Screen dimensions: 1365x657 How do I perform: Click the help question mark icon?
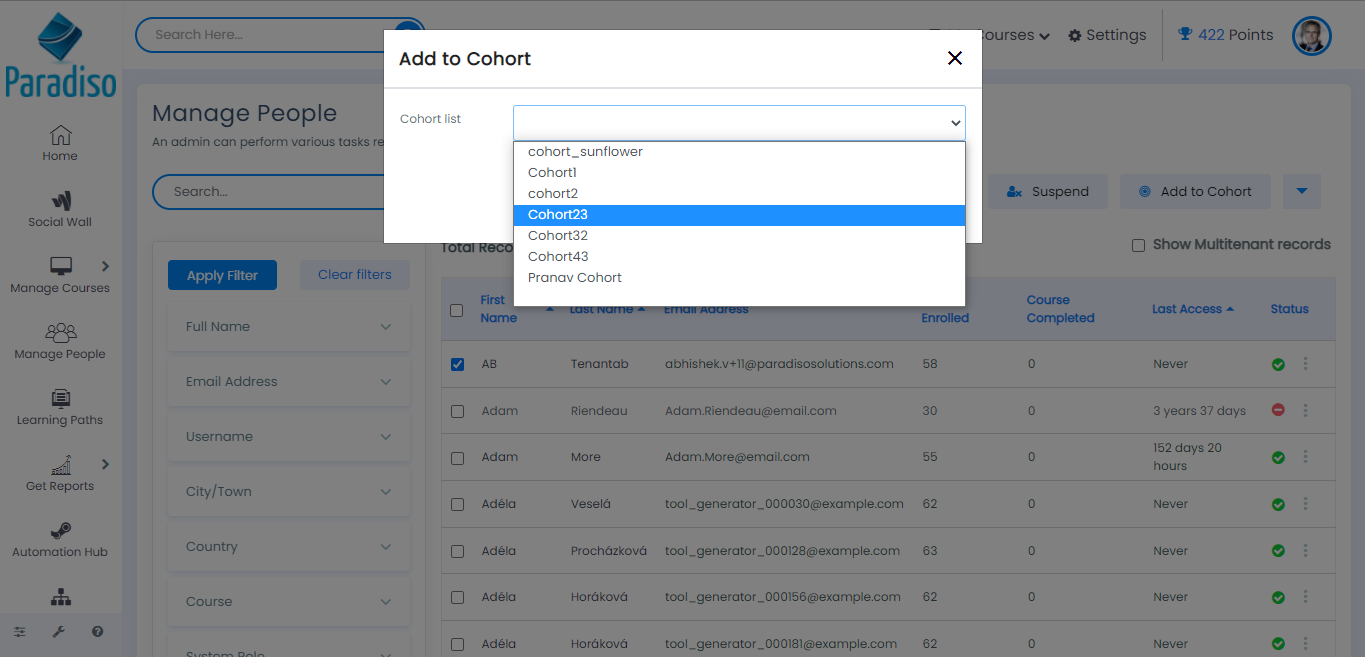97,632
